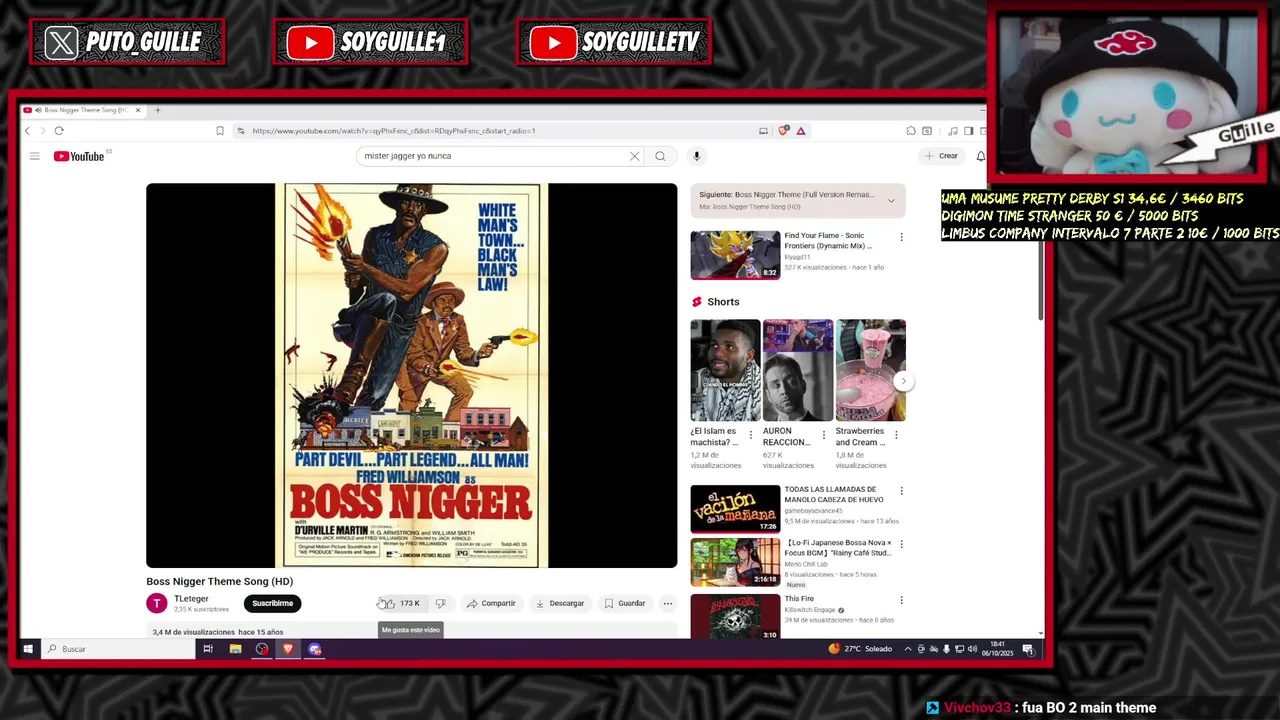Viewport: 1280px width, 720px height.
Task: Open File Explorer from the taskbar
Action: point(235,649)
